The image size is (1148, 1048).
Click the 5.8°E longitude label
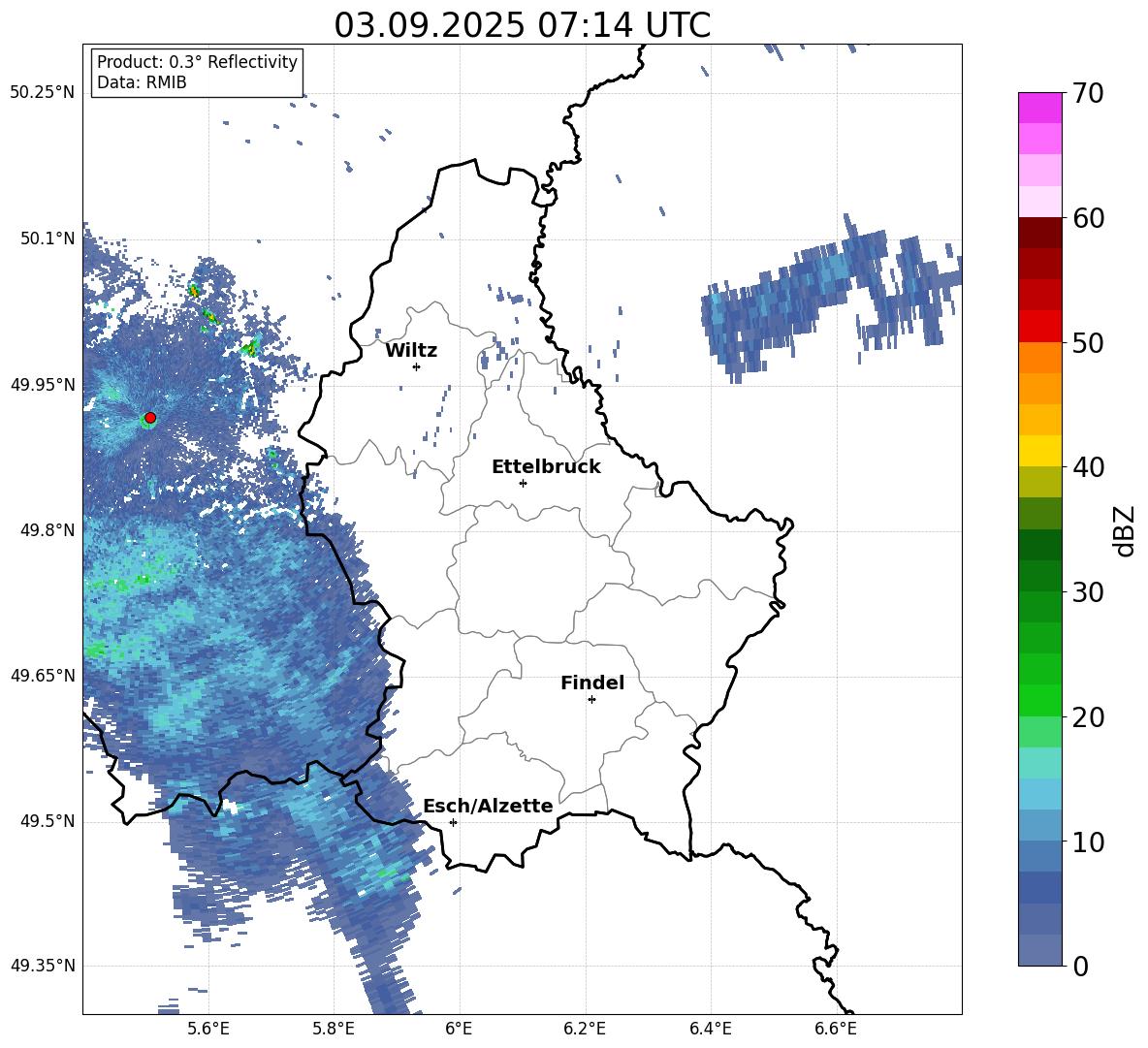(x=334, y=1029)
